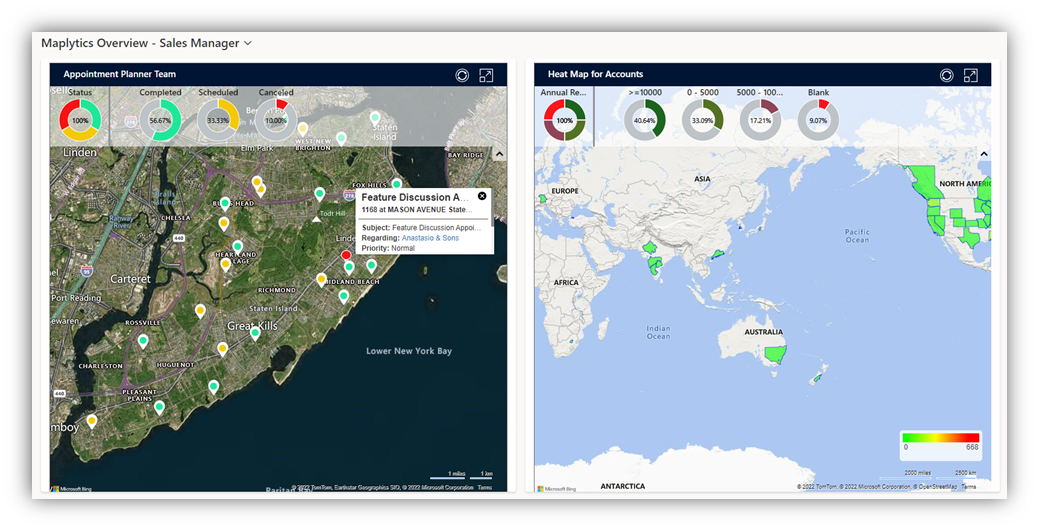Click the yellow pin left of Midland Beach

[x=321, y=280]
